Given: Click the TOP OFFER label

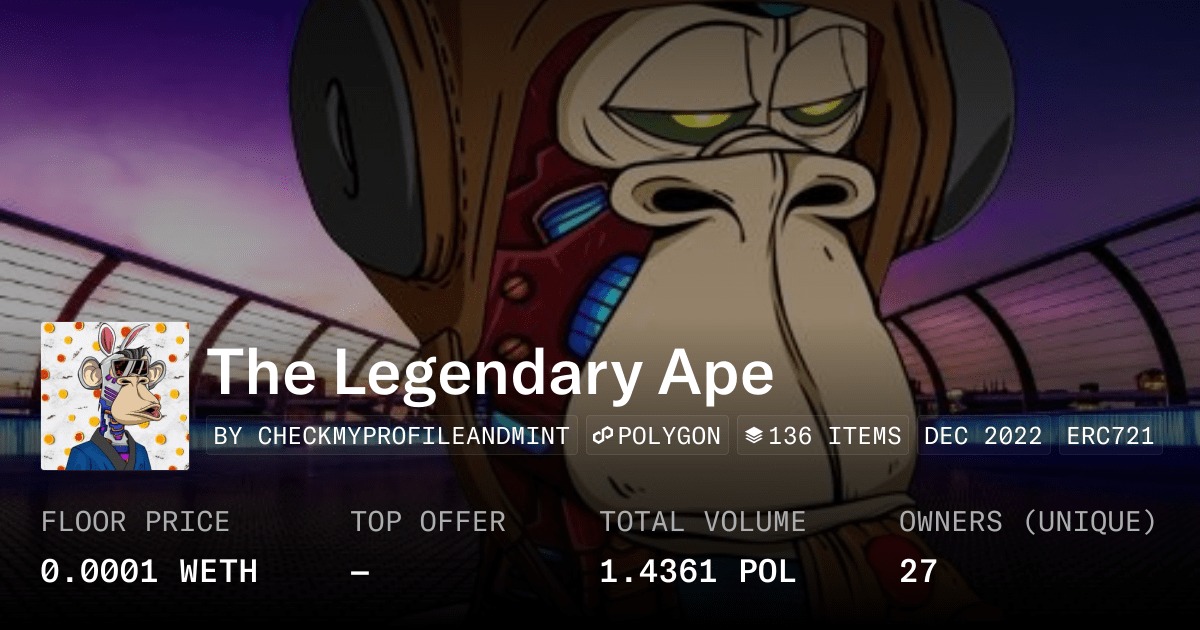Looking at the screenshot, I should pos(428,521).
